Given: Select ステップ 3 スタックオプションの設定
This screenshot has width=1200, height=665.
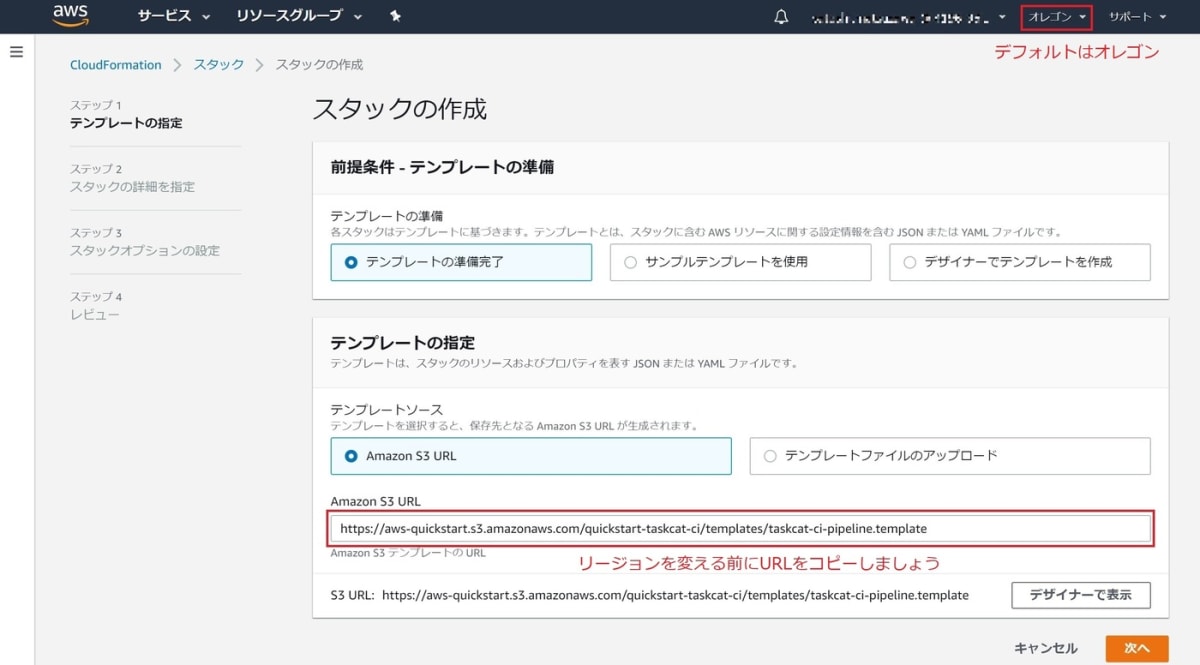Looking at the screenshot, I should pyautogui.click(x=144, y=242).
